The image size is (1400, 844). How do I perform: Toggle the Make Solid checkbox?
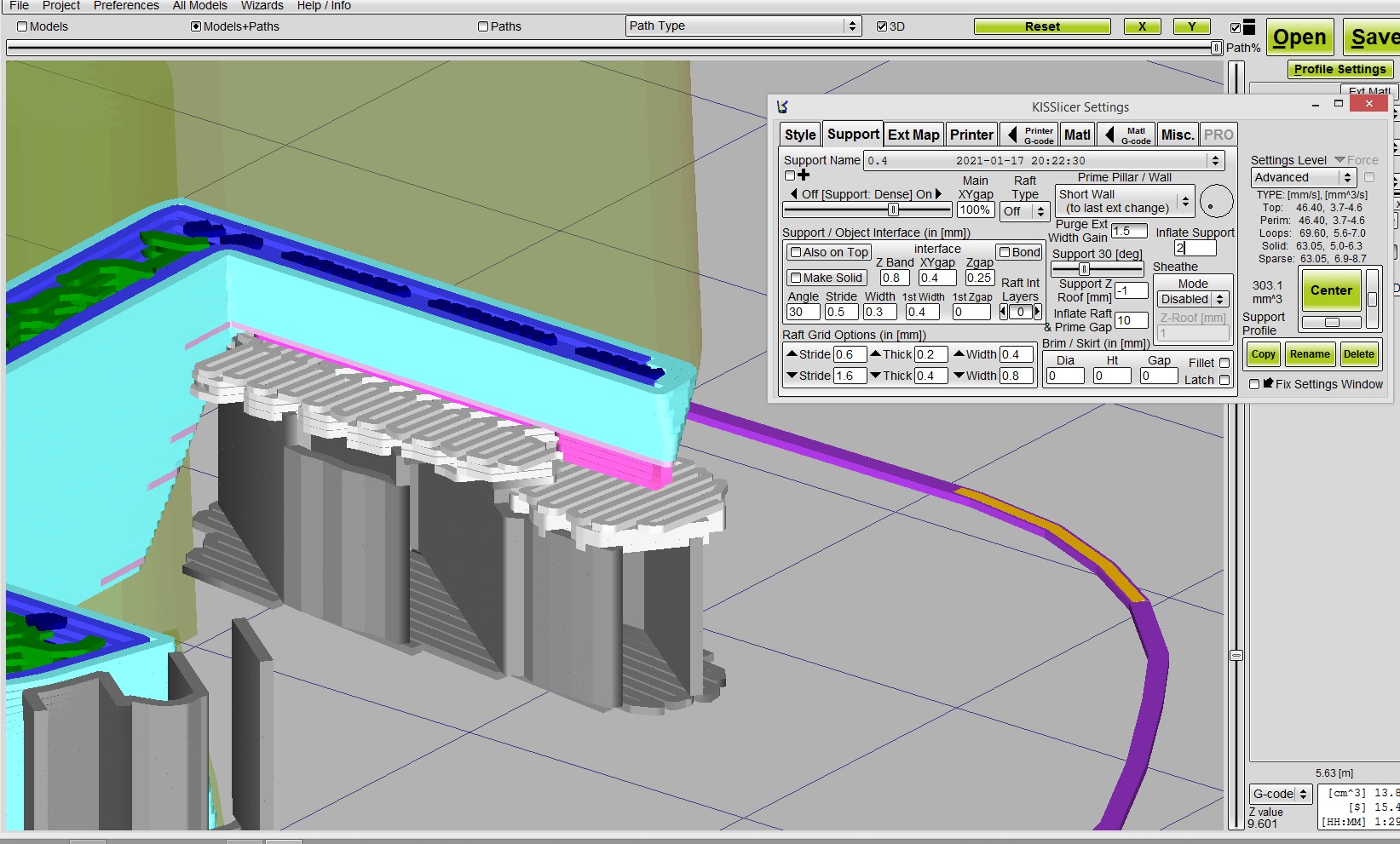[x=795, y=278]
